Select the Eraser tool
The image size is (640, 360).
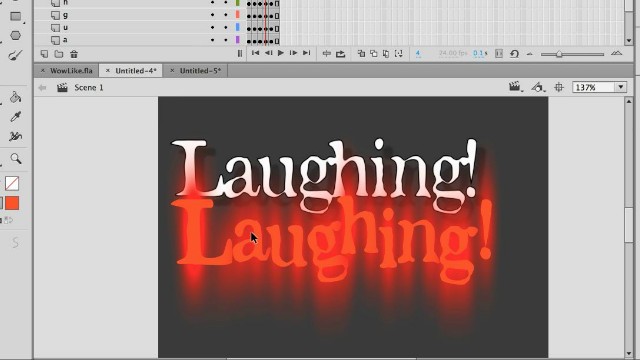pos(16,136)
